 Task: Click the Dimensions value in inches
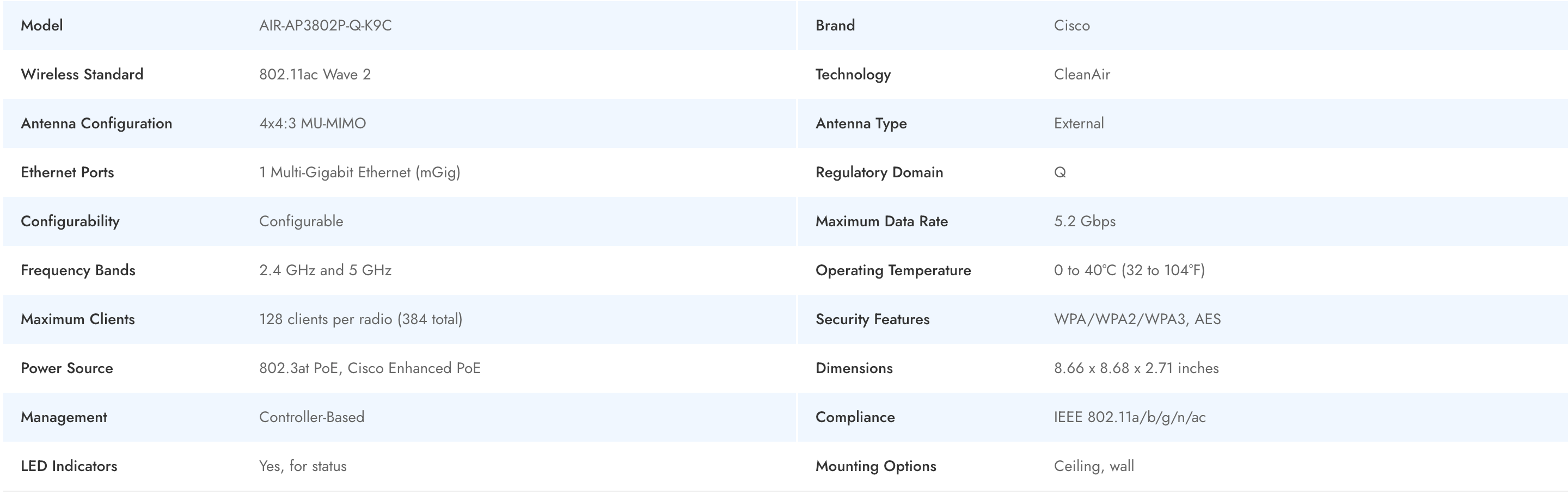point(1136,368)
